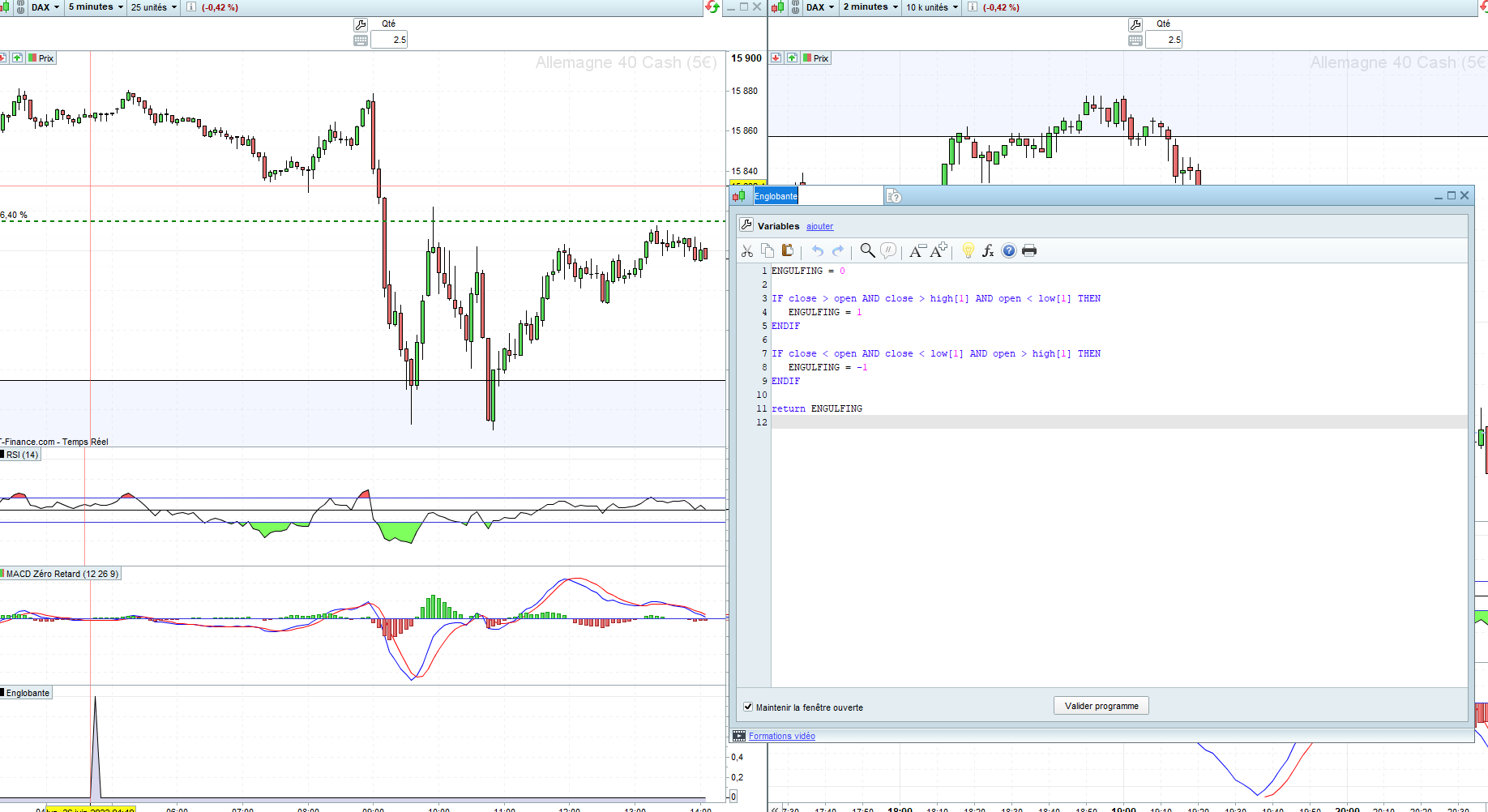Click the chain link icon in the 5 minutes chart

[x=21, y=7]
